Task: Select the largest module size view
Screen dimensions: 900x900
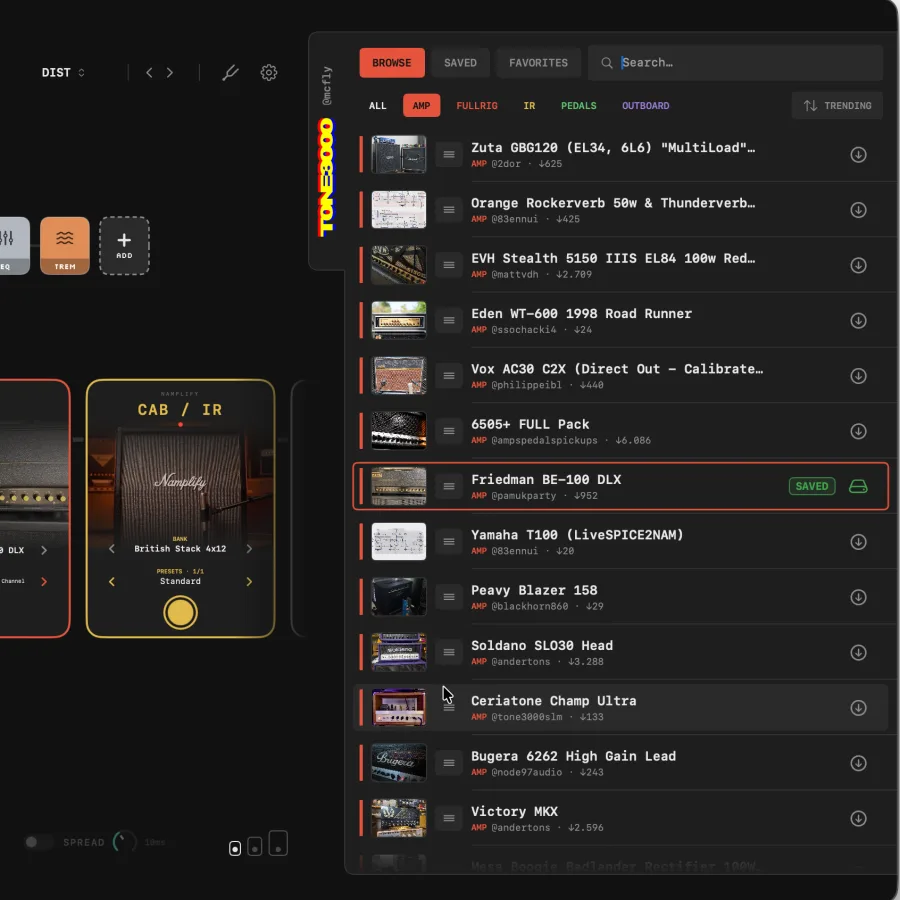Action: click(278, 843)
